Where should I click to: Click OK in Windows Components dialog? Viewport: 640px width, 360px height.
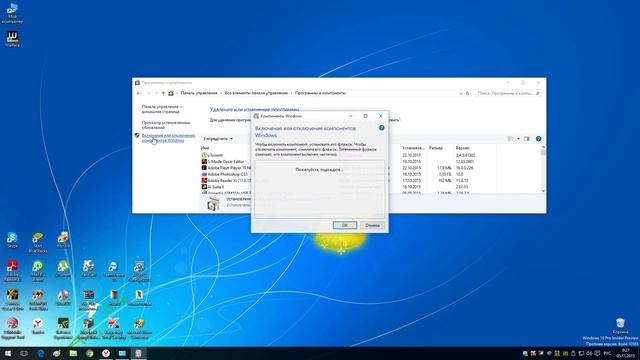(x=344, y=225)
